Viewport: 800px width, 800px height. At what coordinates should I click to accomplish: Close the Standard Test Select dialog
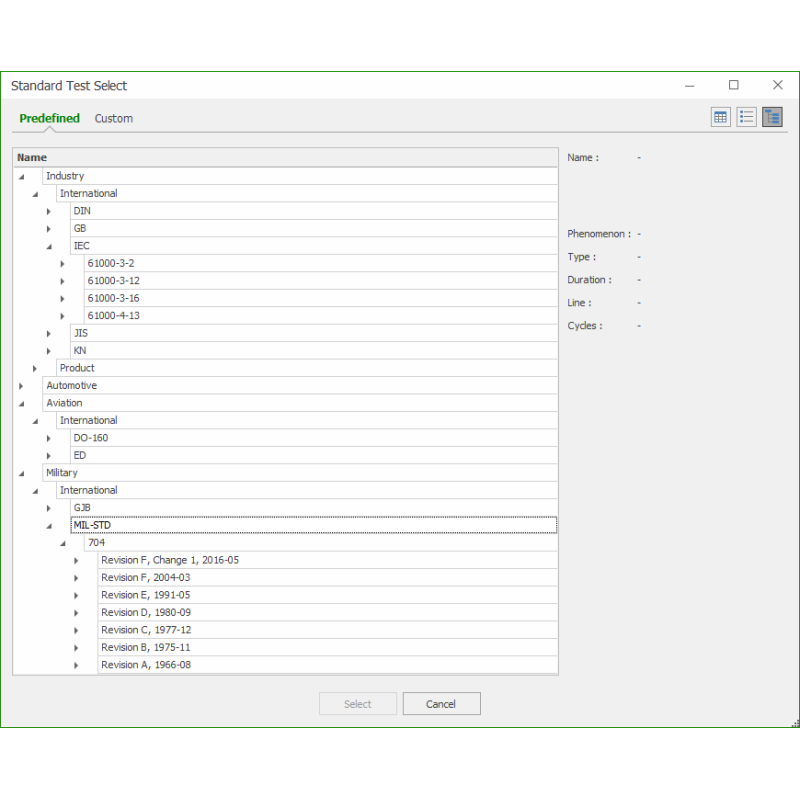click(x=777, y=85)
